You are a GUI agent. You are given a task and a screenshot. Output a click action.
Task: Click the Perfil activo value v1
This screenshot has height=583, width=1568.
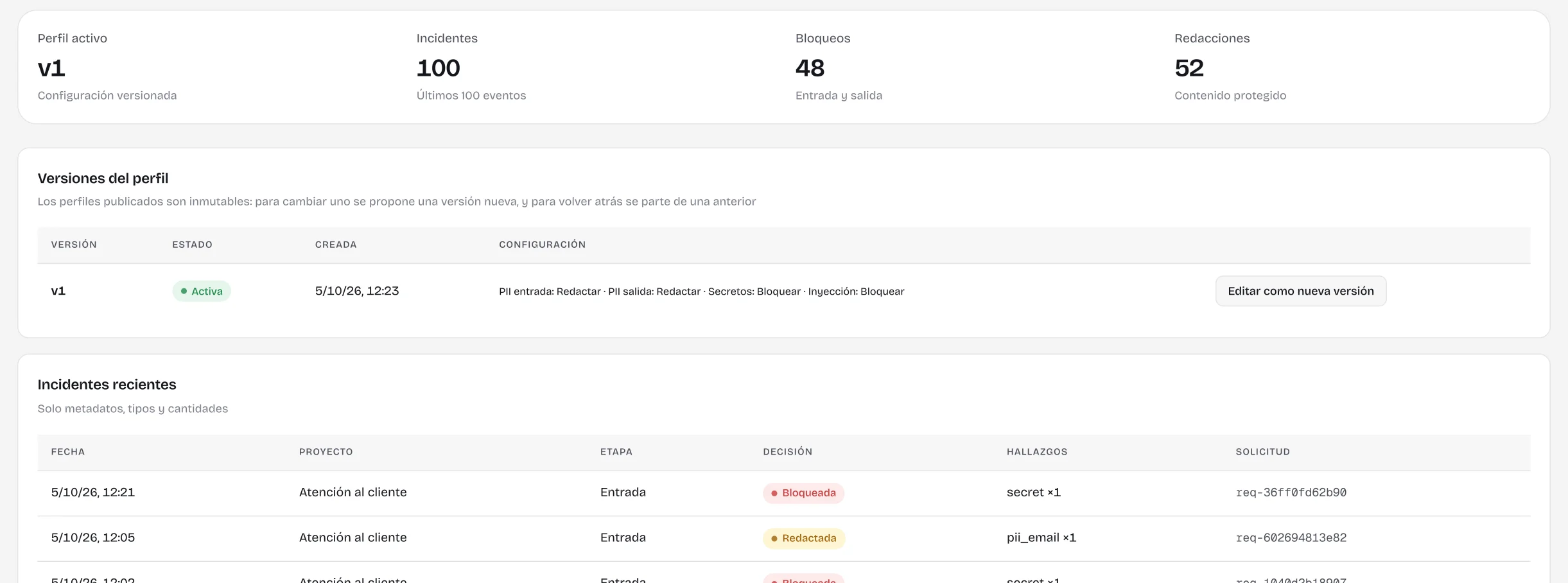51,68
